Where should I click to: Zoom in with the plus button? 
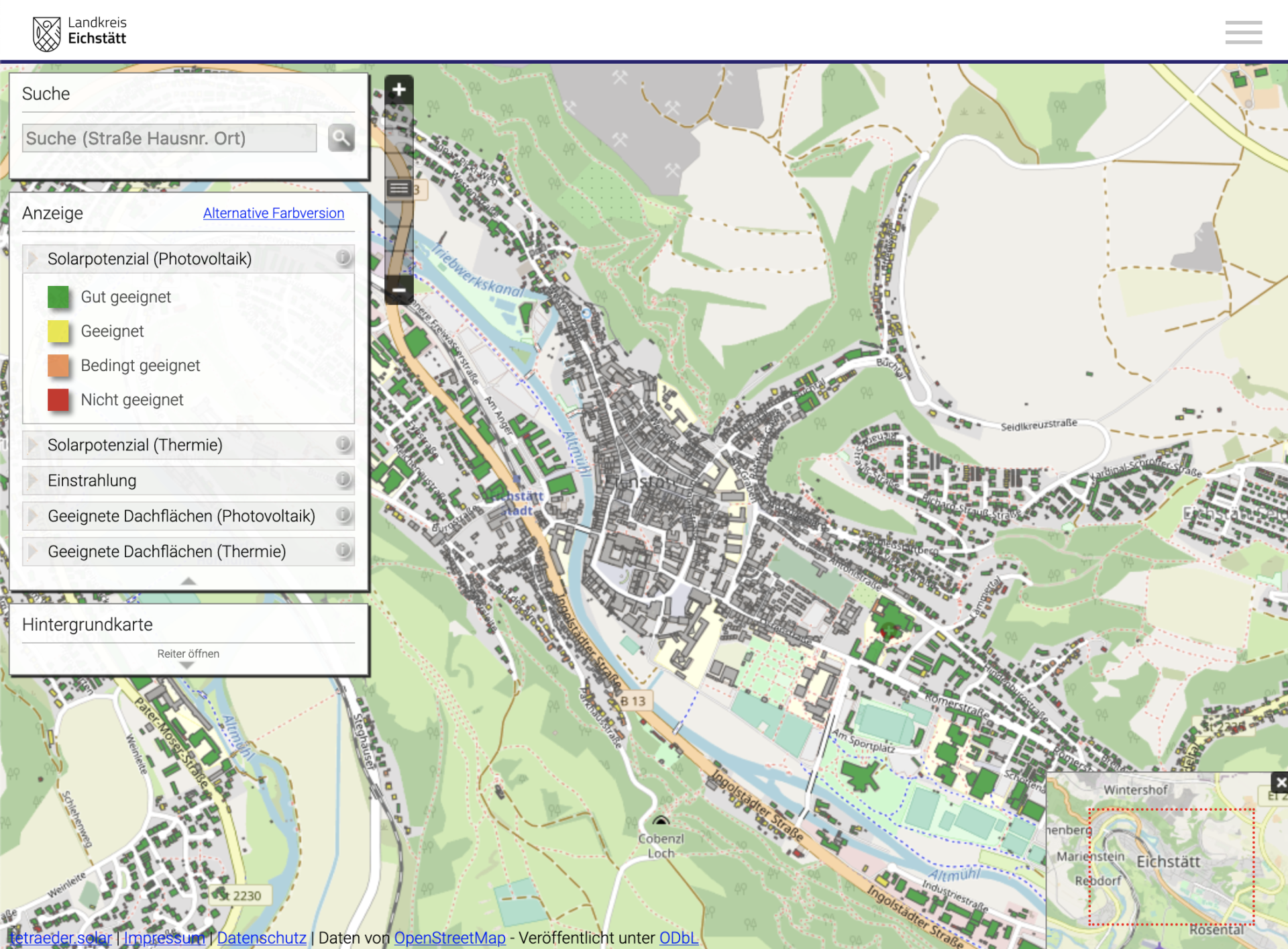point(398,89)
